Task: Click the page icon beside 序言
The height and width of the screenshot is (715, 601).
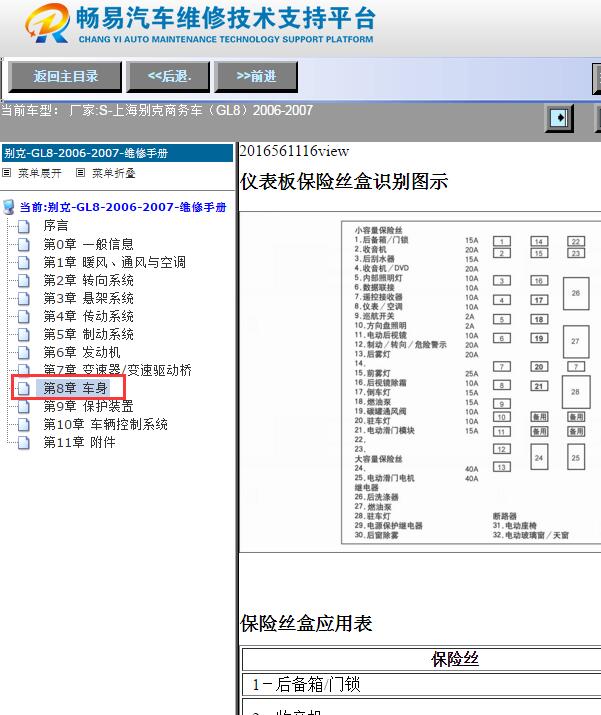Action: (x=24, y=226)
